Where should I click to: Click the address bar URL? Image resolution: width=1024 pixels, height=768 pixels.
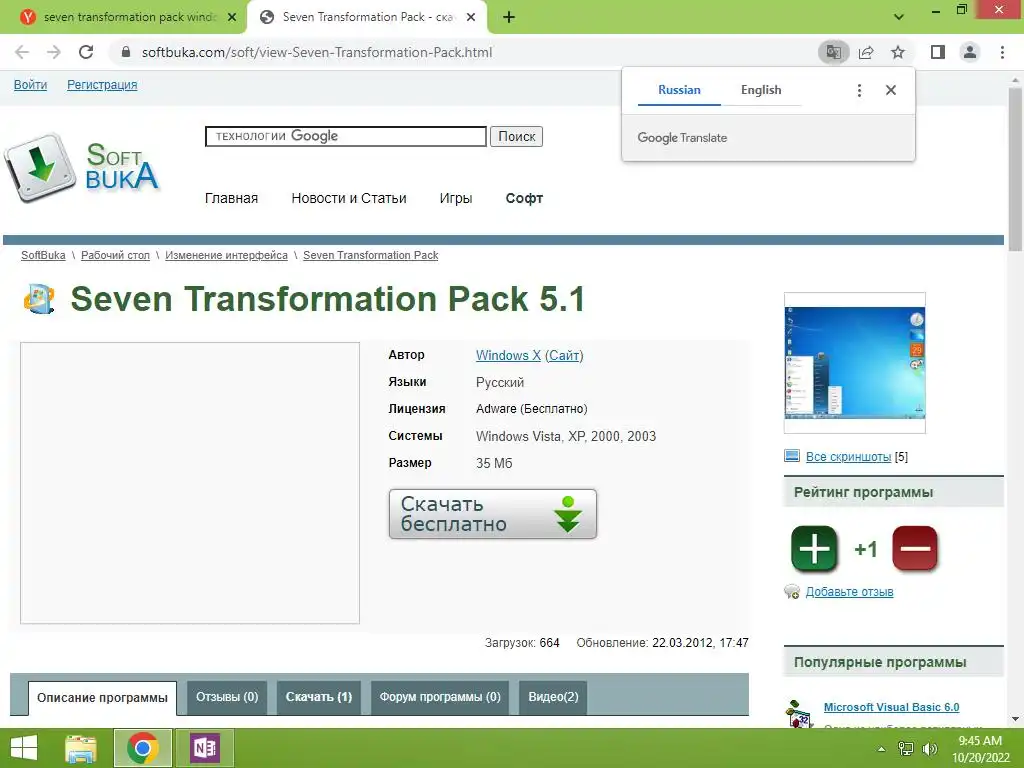(x=317, y=52)
